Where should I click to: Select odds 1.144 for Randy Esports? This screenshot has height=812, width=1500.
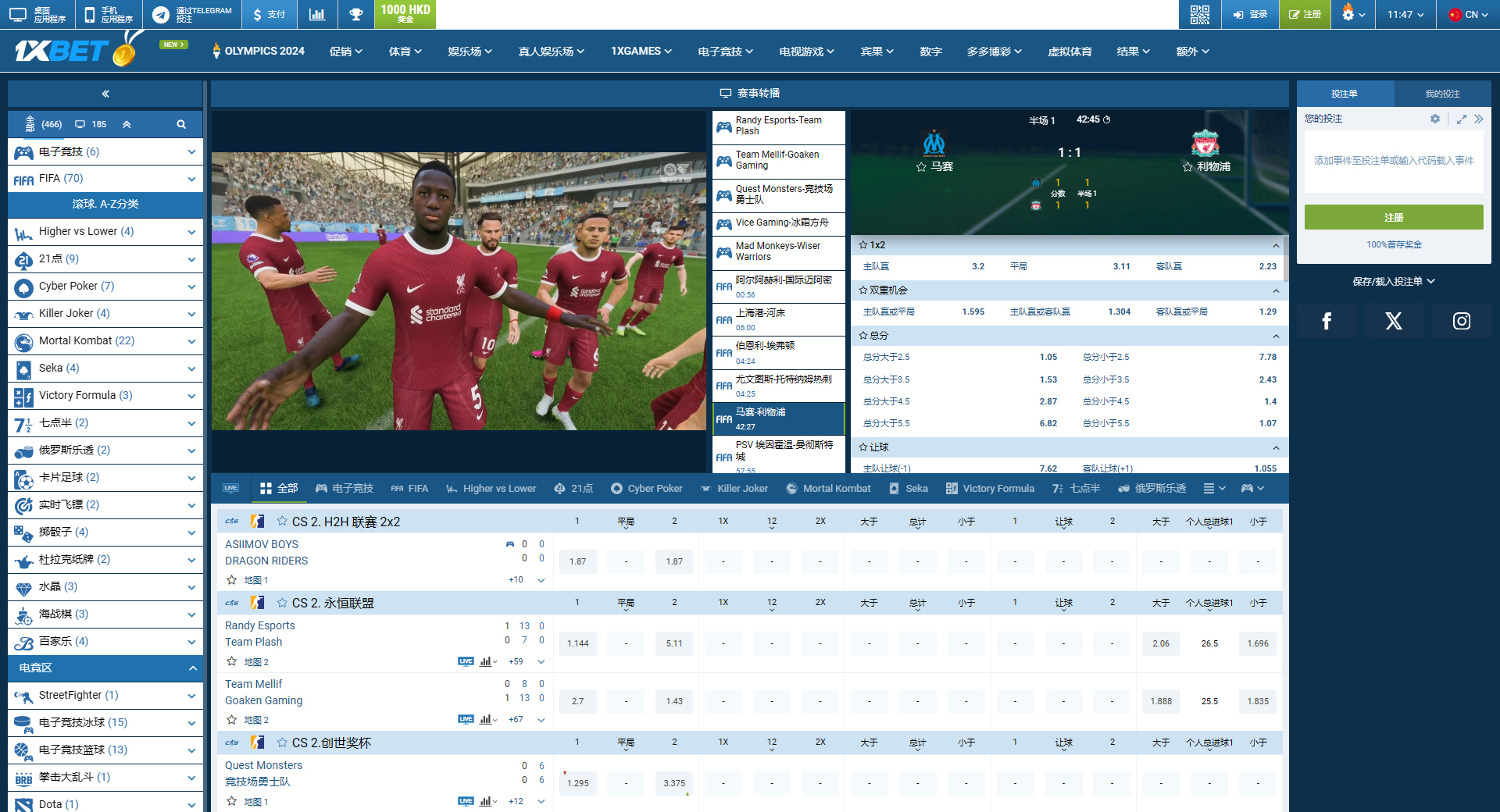[x=578, y=643]
